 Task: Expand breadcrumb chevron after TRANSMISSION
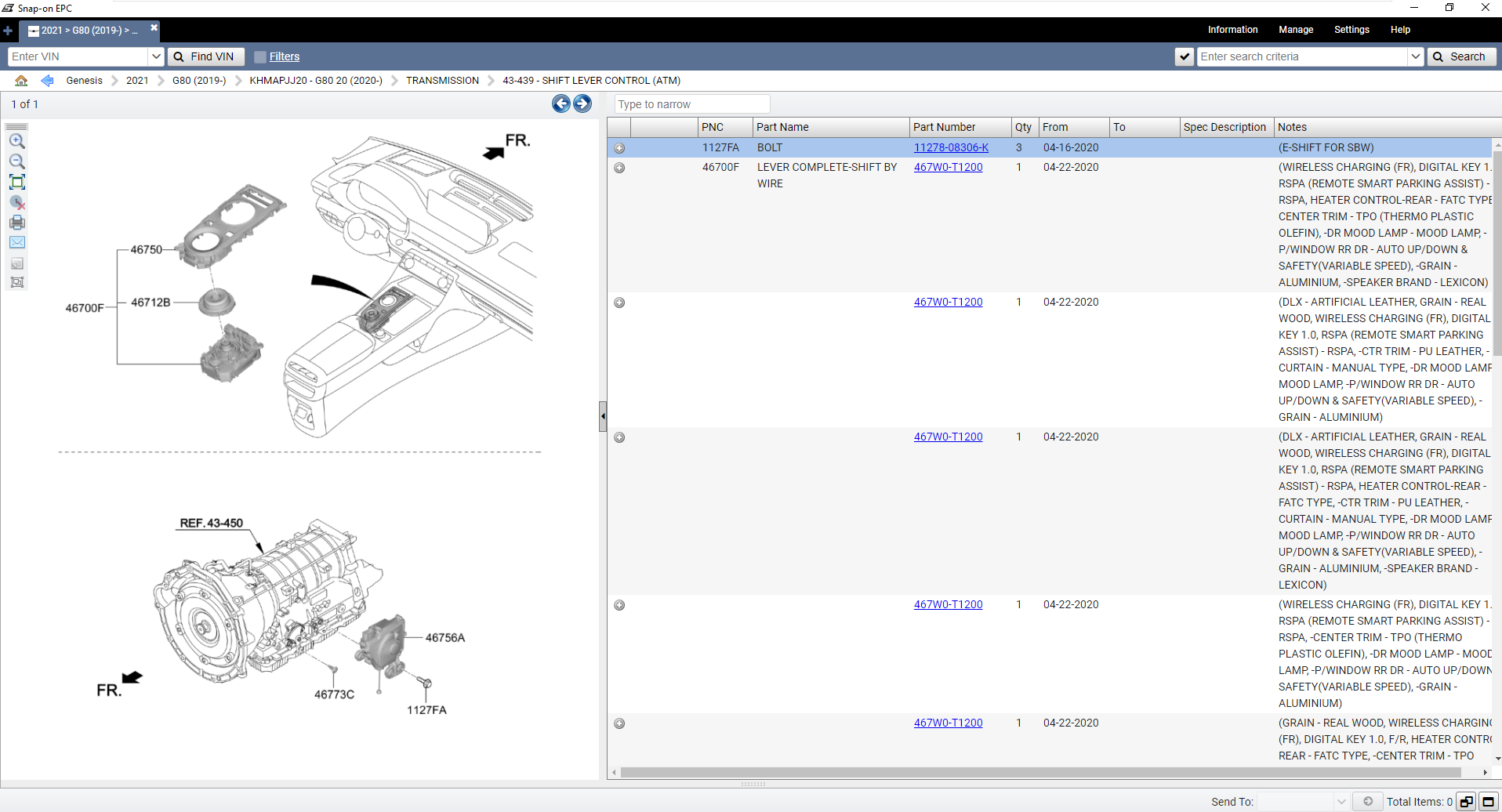point(491,81)
